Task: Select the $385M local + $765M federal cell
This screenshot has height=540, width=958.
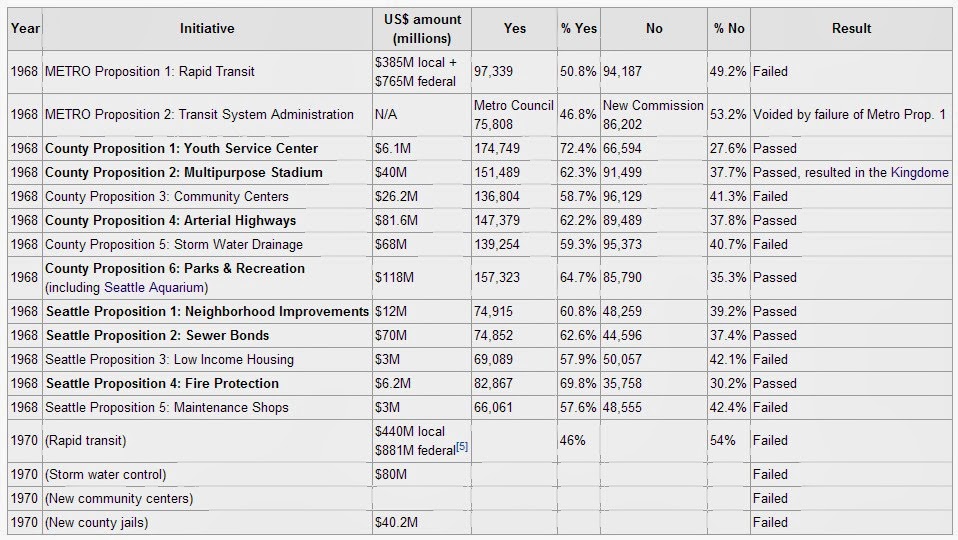Action: coord(421,71)
